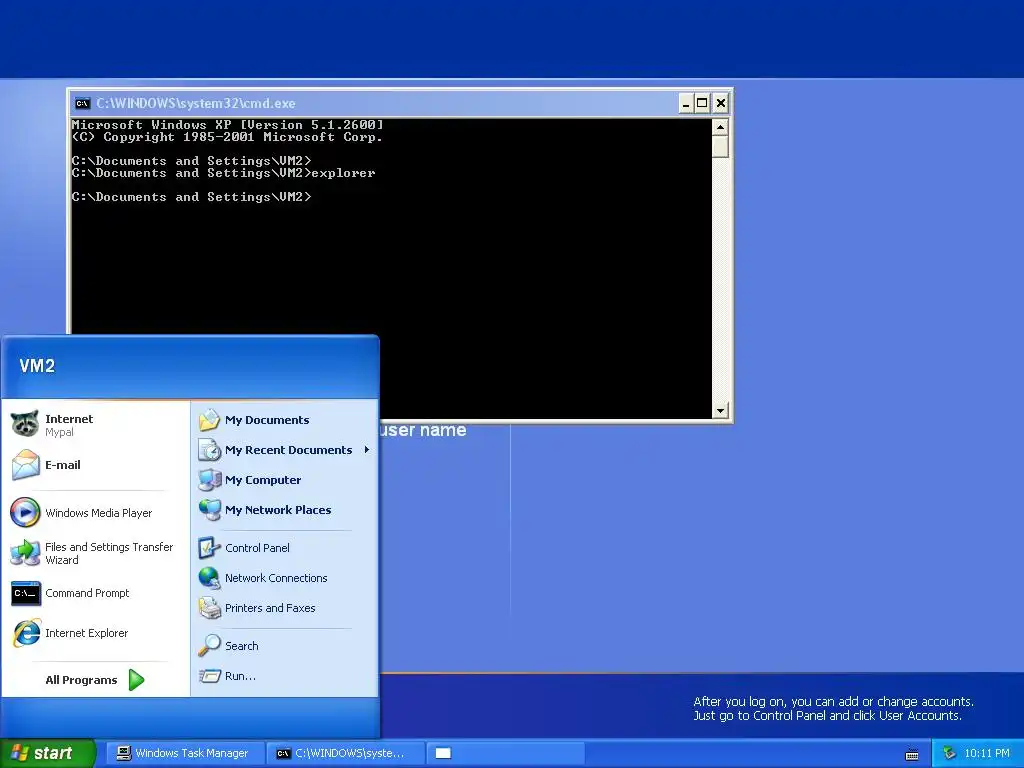The width and height of the screenshot is (1024, 768).
Task: Select My Documents menu label
Action: [x=267, y=420]
